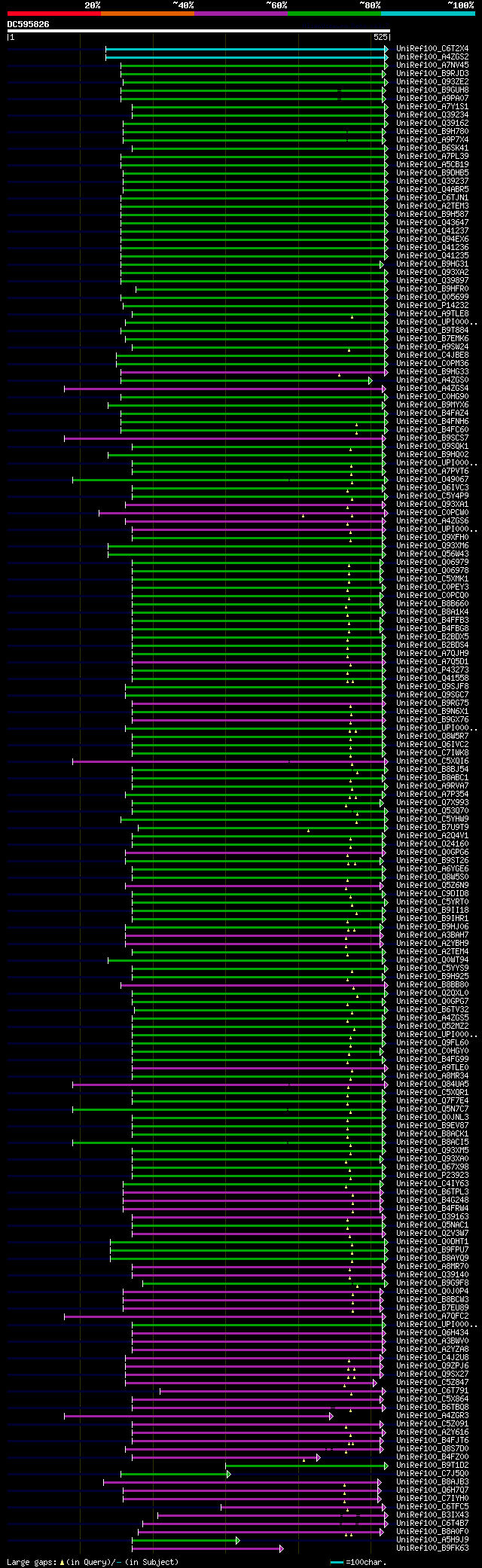Image resolution: width=482 pixels, height=1568 pixels.
Task: Select the UniRef100_B8BB80 label
Action: 432,985
